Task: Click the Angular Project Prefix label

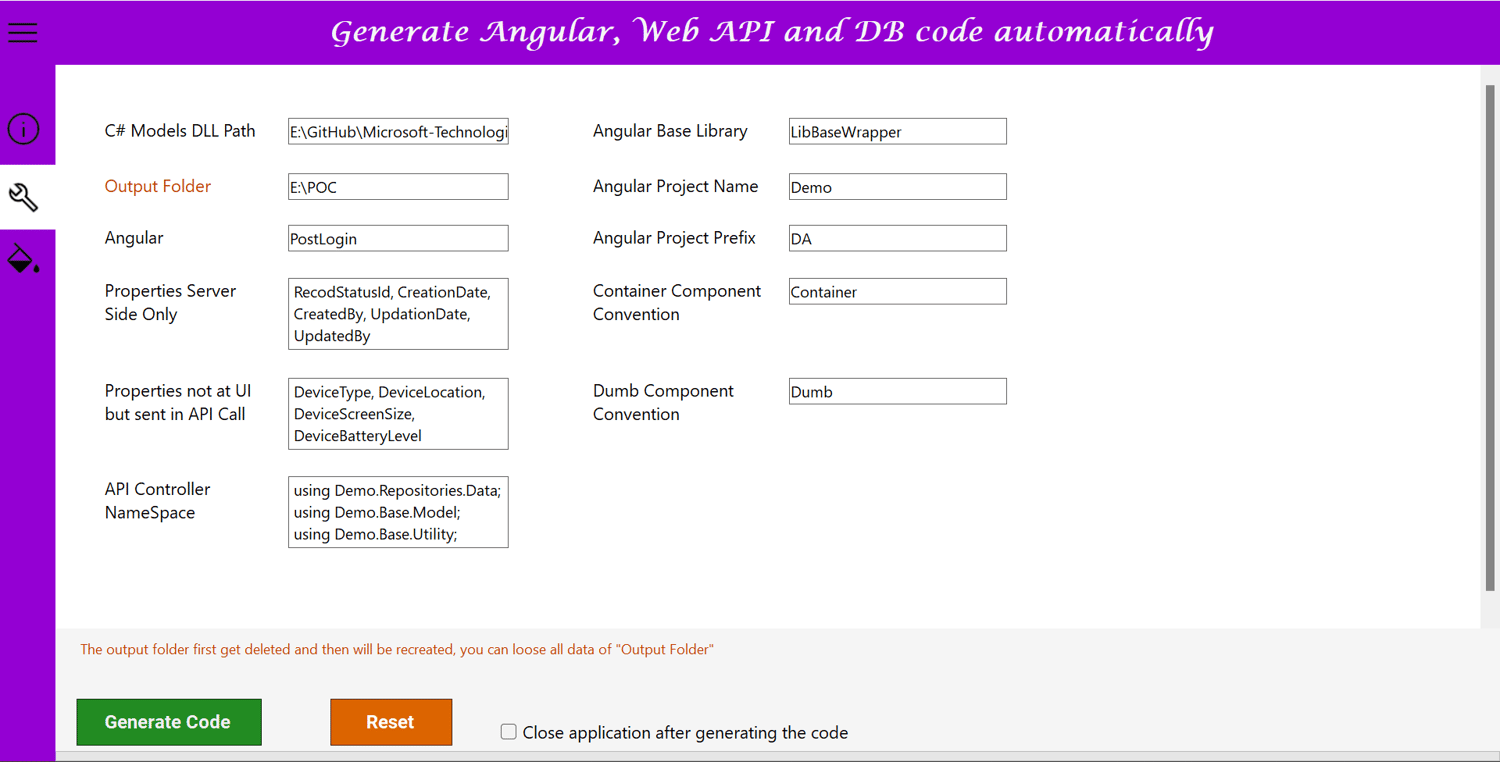Action: coord(675,238)
